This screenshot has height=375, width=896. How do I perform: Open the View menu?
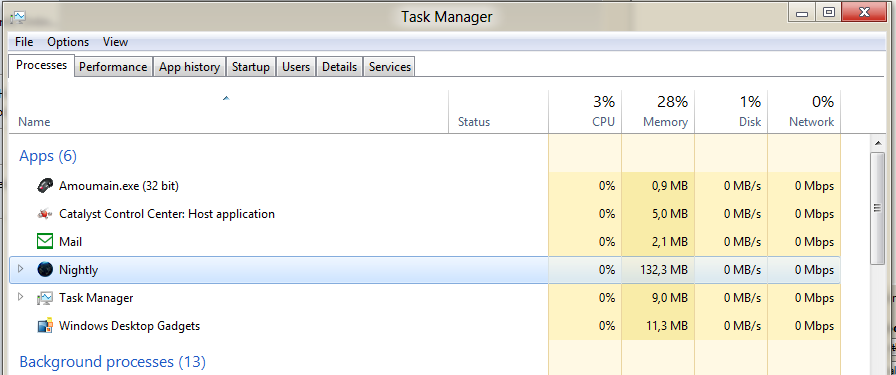pyautogui.click(x=115, y=42)
